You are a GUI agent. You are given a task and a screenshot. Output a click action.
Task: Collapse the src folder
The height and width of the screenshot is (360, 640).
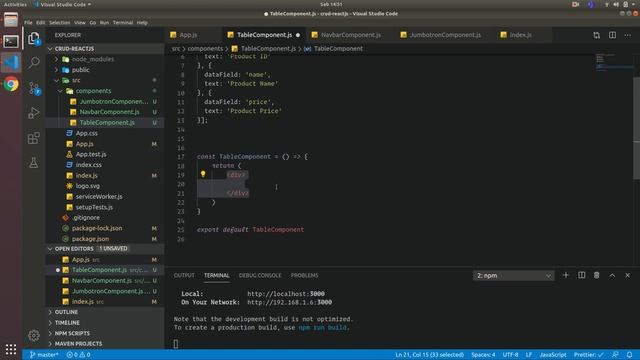pyautogui.click(x=76, y=80)
